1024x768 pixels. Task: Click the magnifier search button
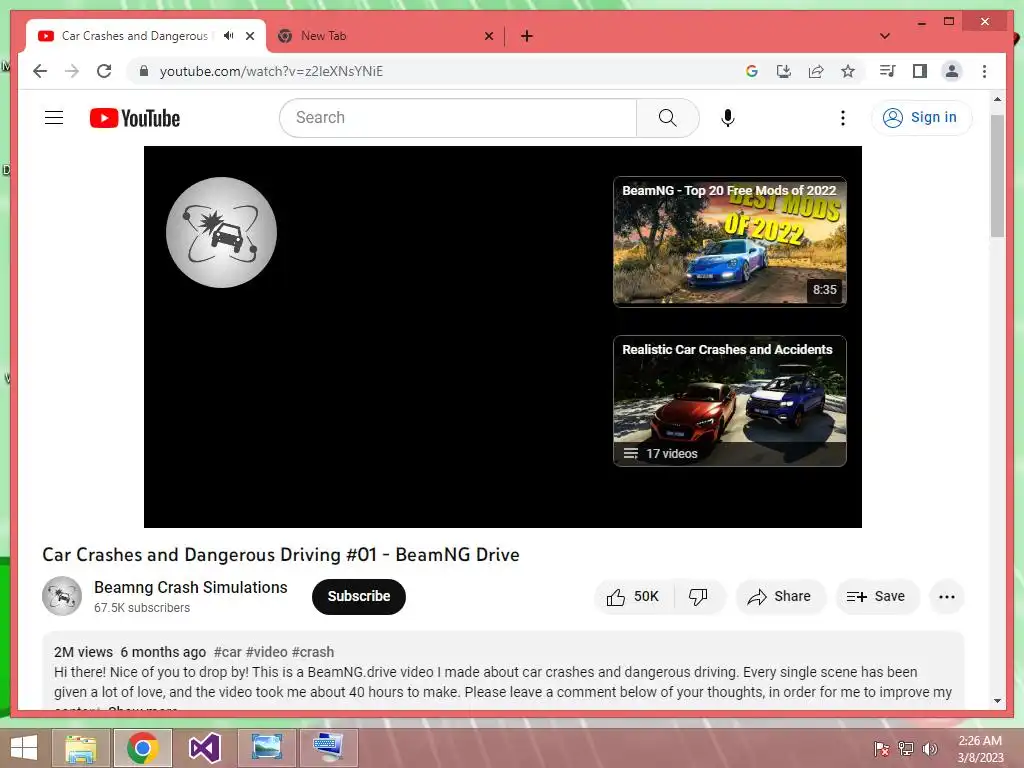(x=667, y=118)
